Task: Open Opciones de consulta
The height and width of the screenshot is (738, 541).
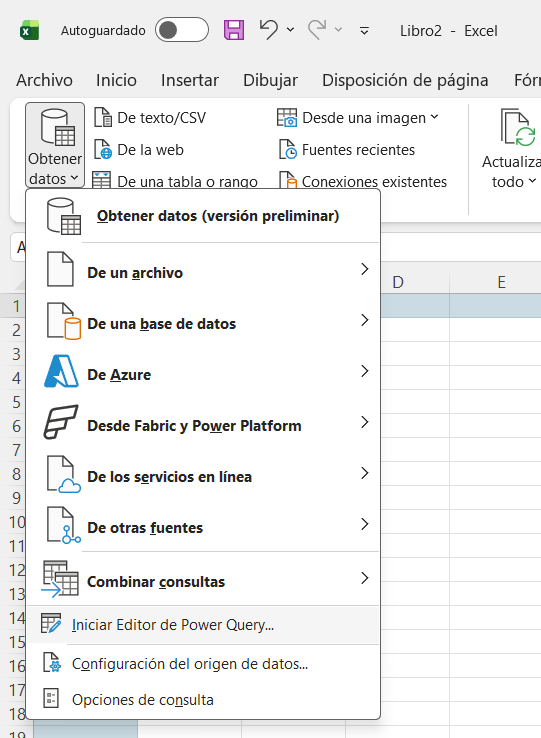Action: pos(203,699)
